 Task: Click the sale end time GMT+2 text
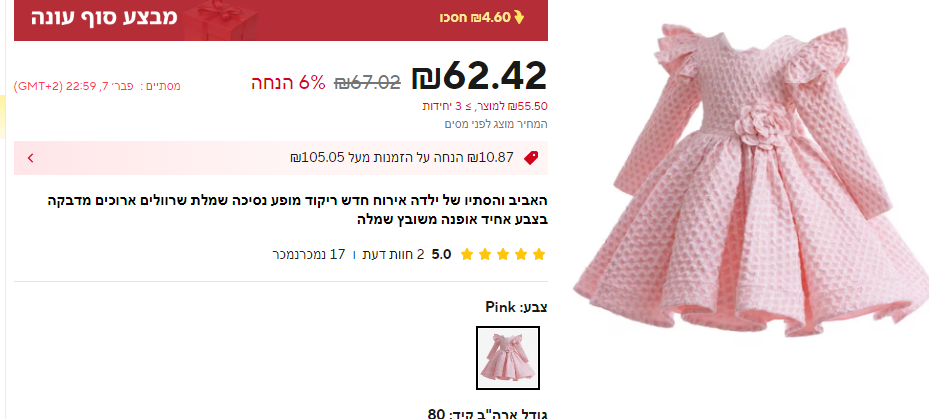coord(97,86)
